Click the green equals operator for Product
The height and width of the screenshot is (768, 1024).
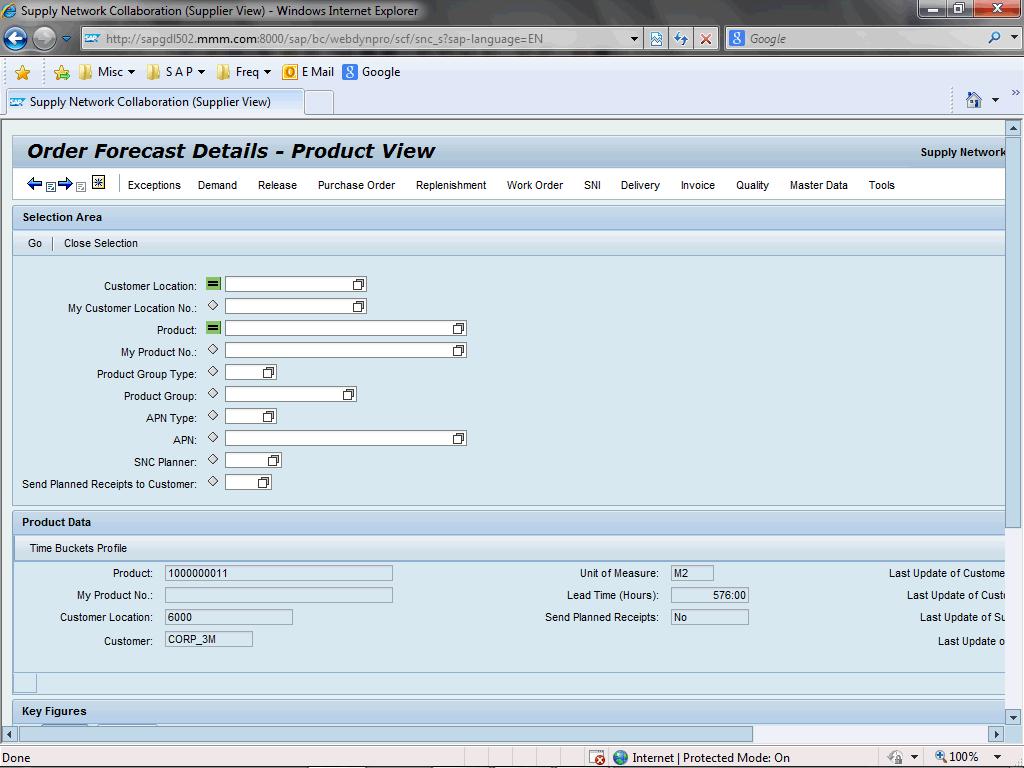click(213, 327)
